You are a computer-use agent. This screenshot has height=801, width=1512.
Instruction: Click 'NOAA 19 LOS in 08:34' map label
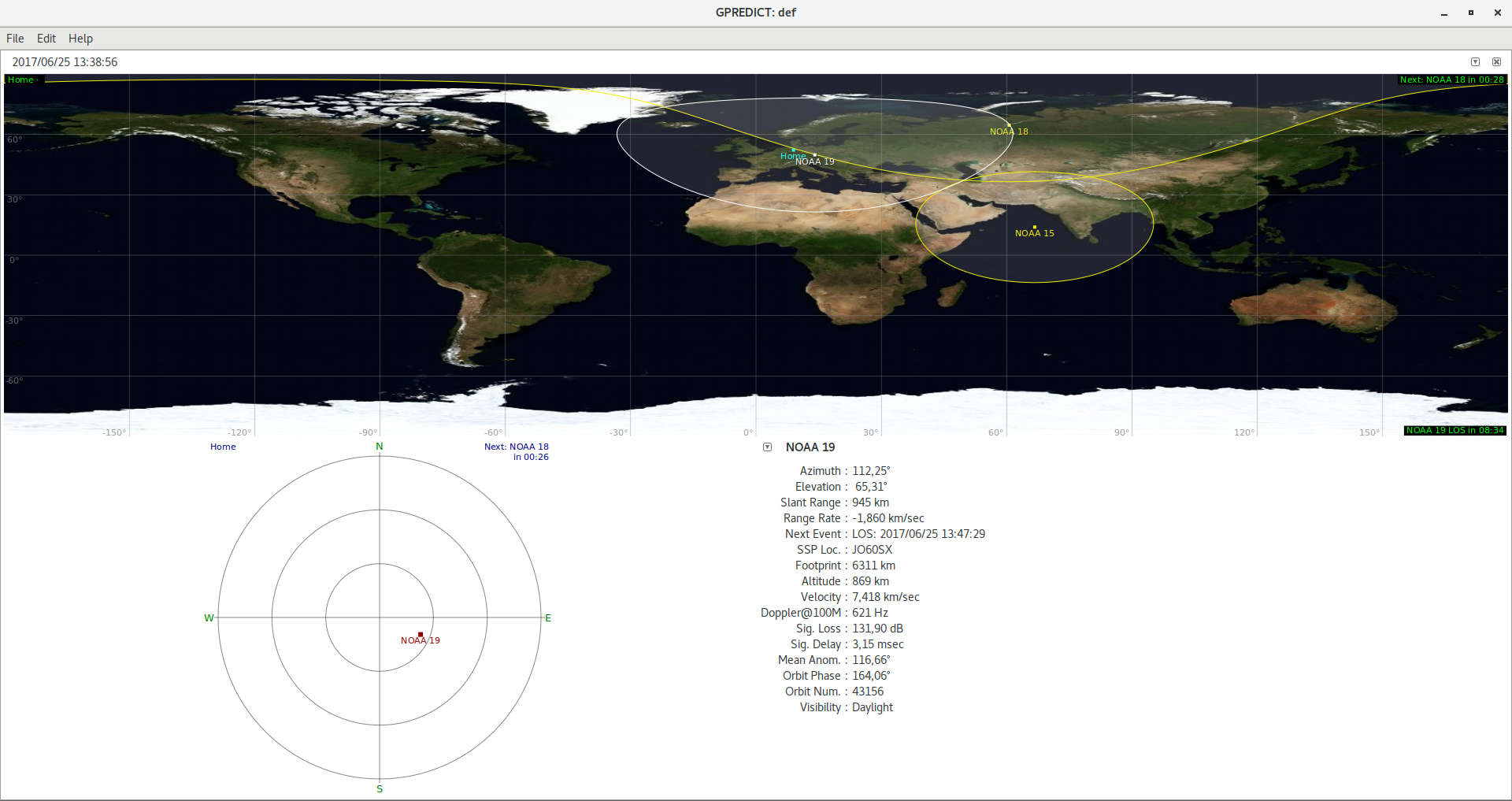1455,430
